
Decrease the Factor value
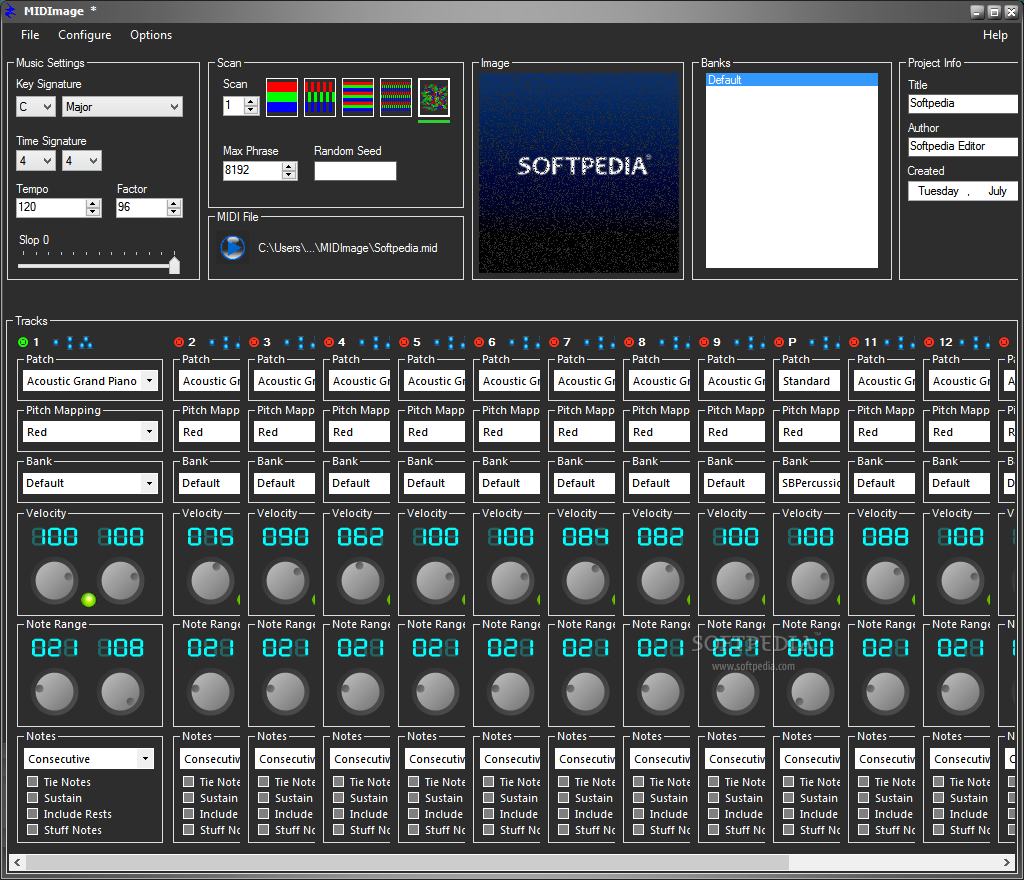[x=174, y=212]
